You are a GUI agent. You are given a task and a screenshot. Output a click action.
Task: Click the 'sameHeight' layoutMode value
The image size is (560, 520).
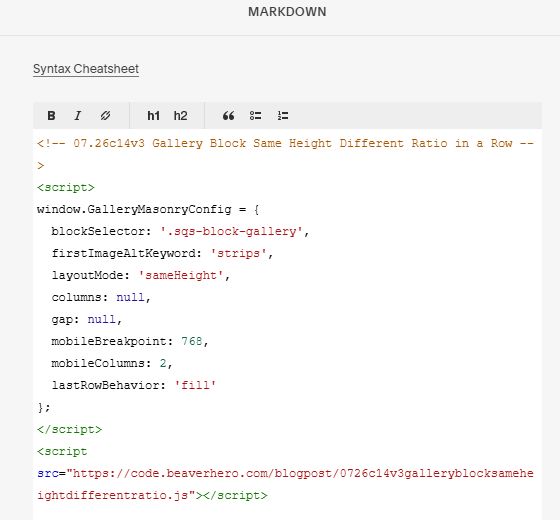pos(181,275)
